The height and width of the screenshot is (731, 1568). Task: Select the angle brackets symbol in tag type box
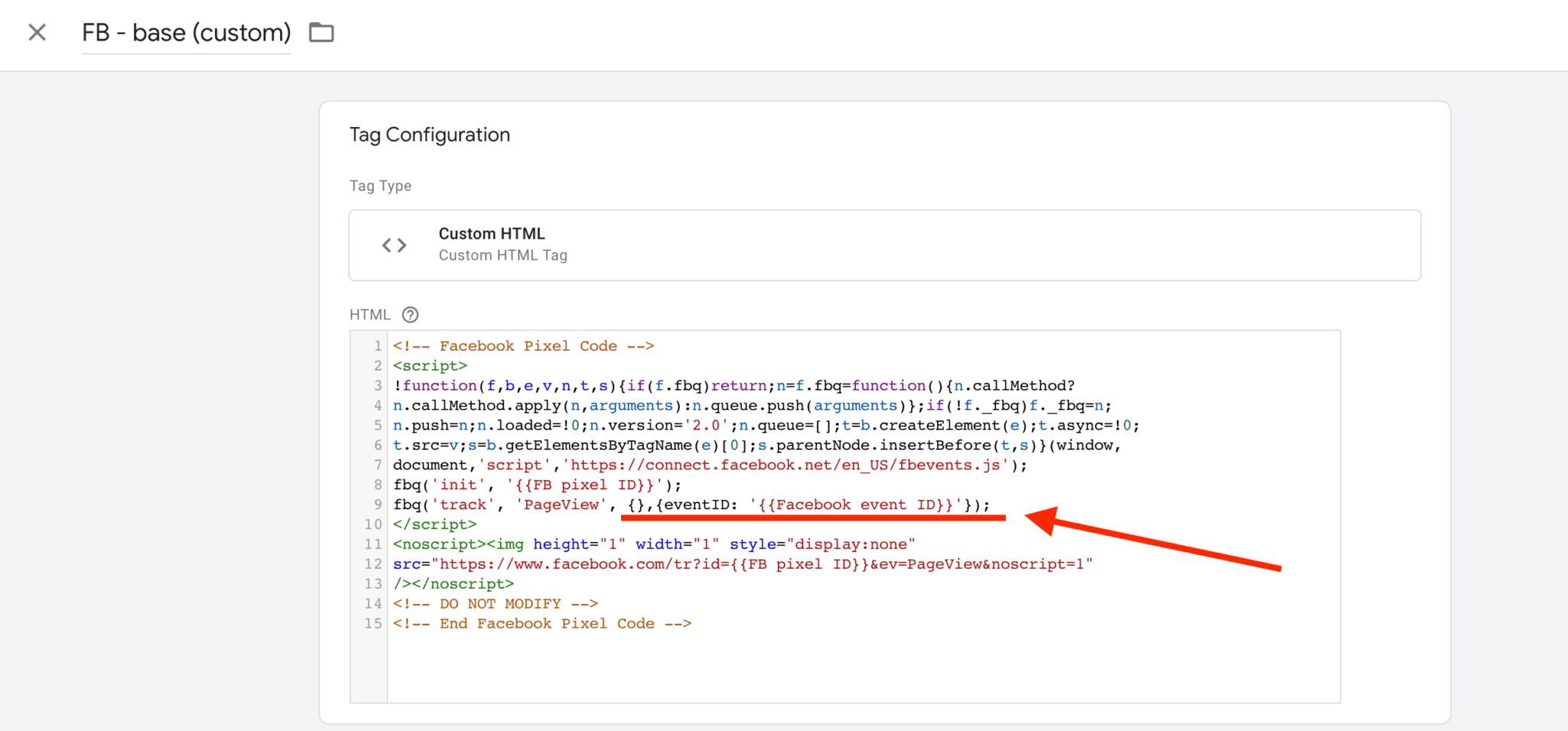[394, 244]
